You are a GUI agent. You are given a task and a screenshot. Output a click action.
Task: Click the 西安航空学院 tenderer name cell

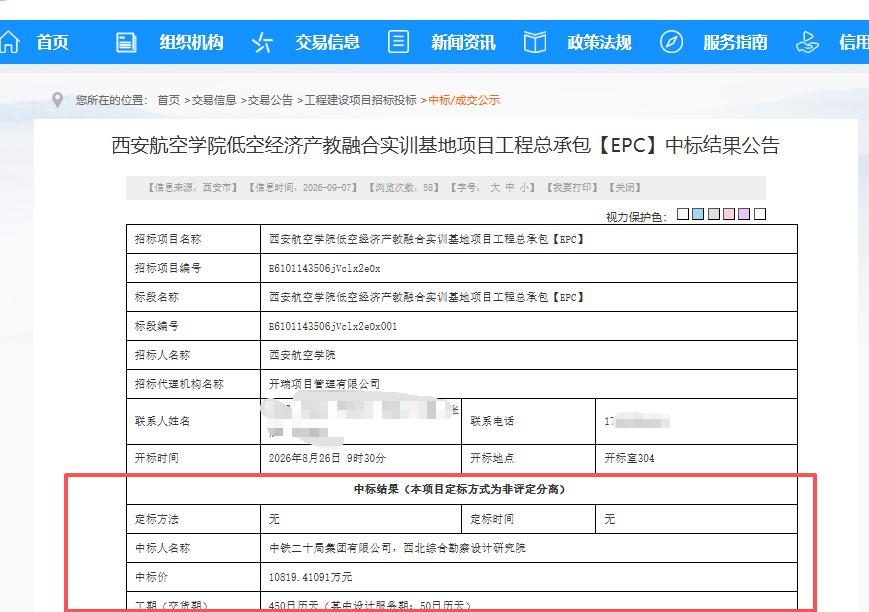click(529, 355)
